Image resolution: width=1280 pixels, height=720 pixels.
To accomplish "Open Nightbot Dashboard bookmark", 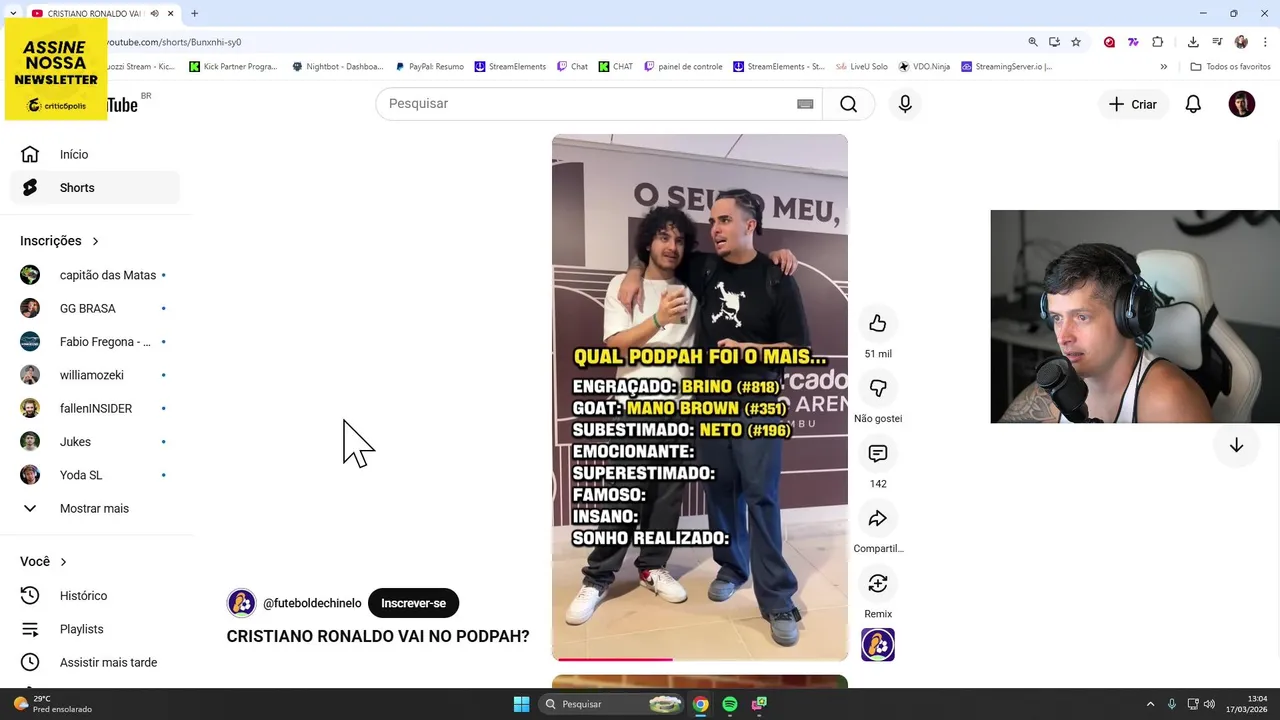I will (338, 67).
